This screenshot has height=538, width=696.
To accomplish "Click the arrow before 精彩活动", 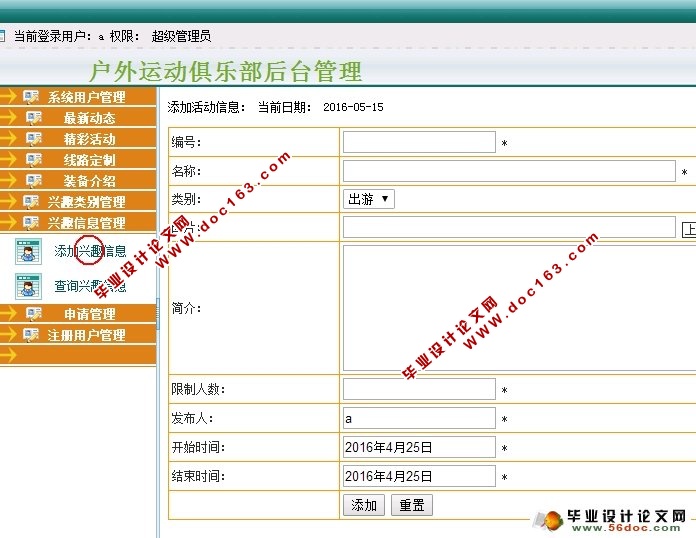I will tap(8, 138).
